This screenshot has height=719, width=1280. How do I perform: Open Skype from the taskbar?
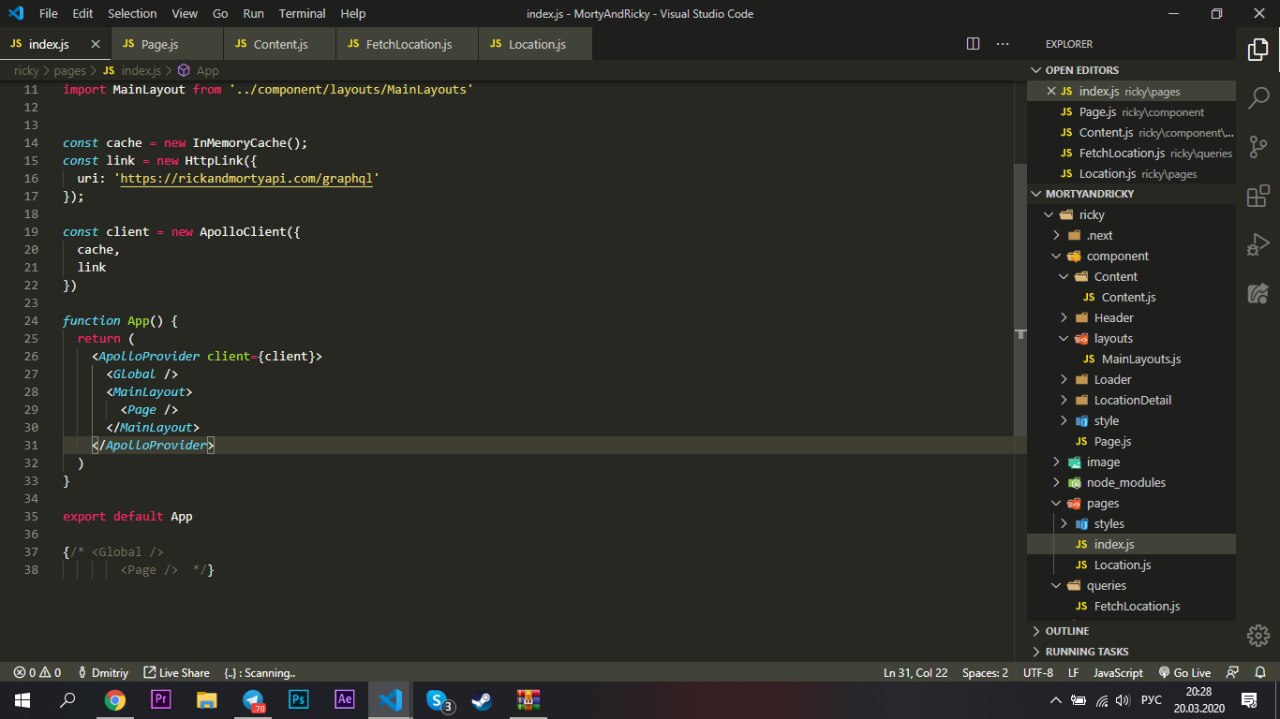click(x=438, y=700)
